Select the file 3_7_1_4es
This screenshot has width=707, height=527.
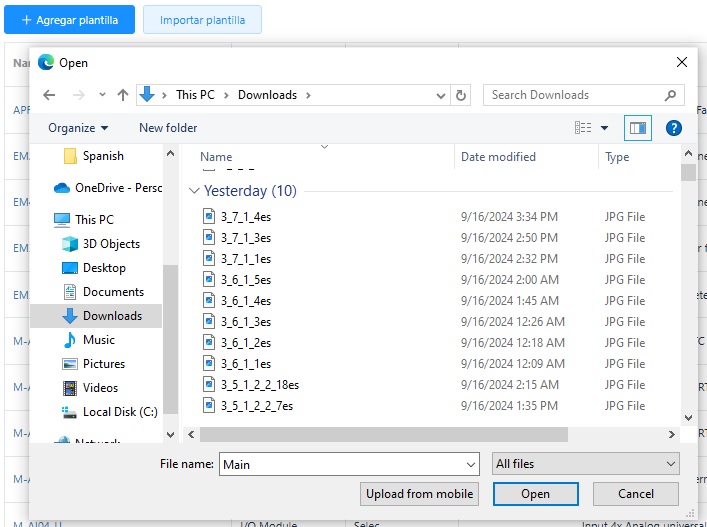[x=245, y=216]
